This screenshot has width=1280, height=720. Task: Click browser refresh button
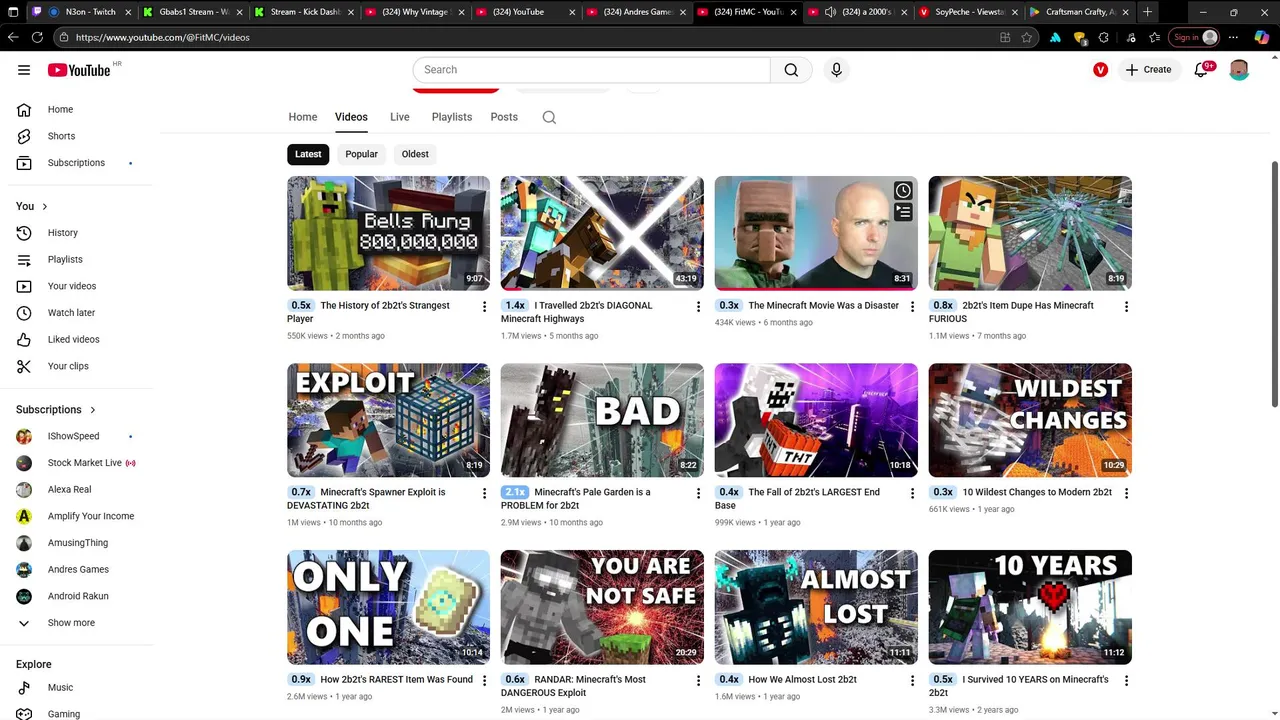coord(37,37)
